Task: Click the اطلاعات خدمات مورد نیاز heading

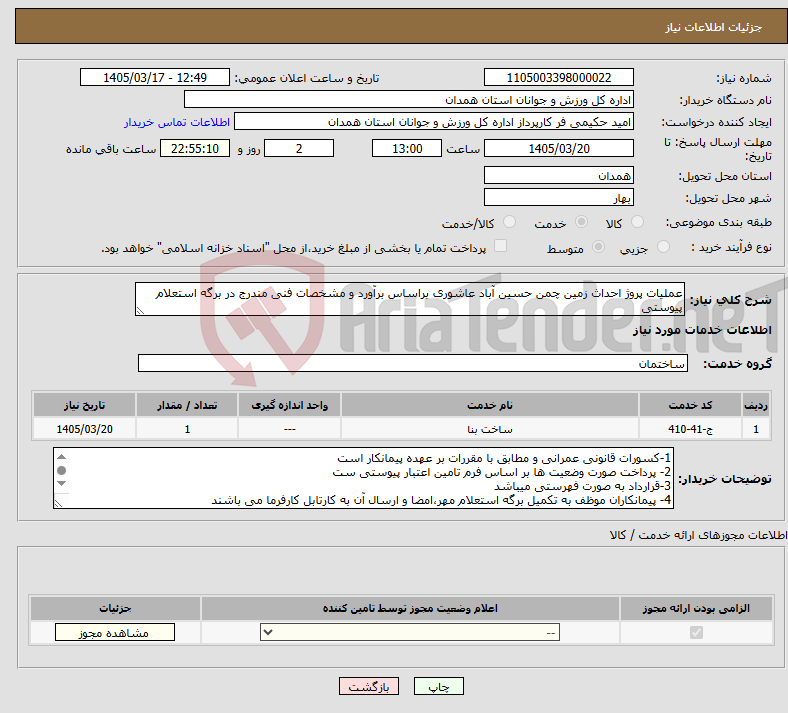Action: click(702, 330)
